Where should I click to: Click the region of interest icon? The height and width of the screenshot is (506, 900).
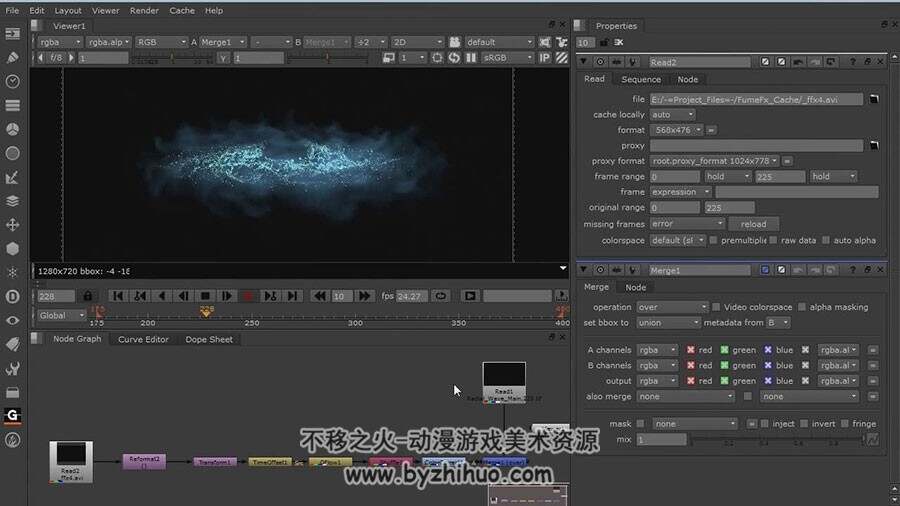point(437,58)
